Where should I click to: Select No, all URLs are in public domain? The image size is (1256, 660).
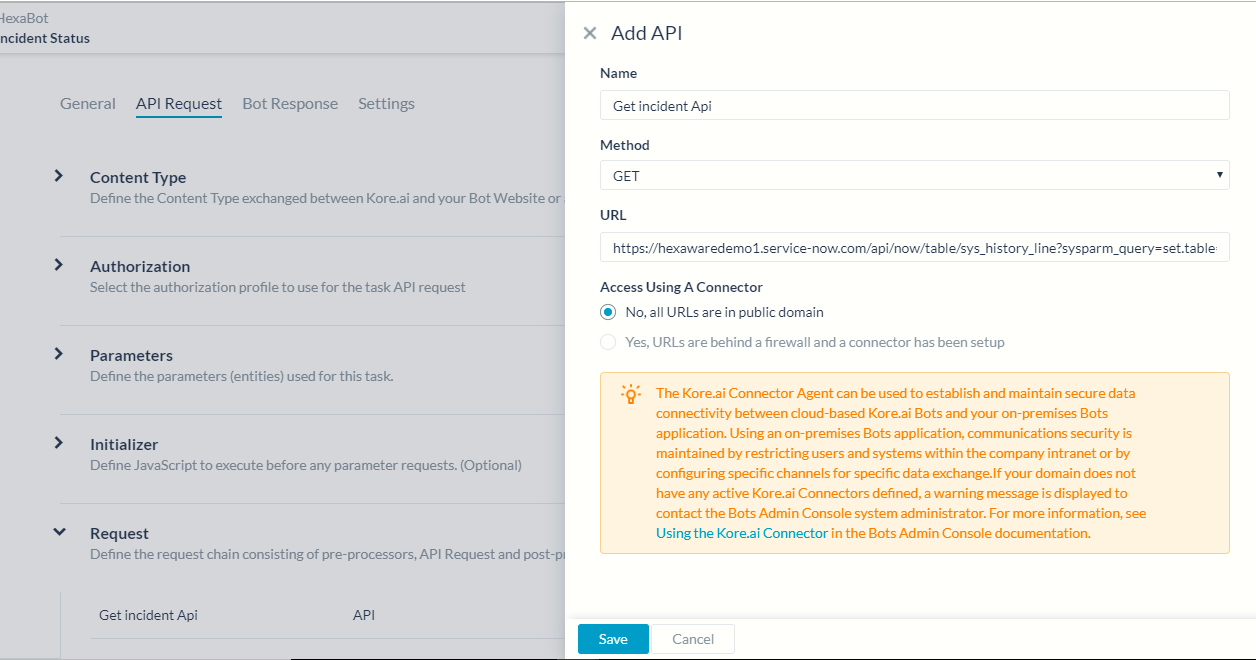(x=608, y=312)
